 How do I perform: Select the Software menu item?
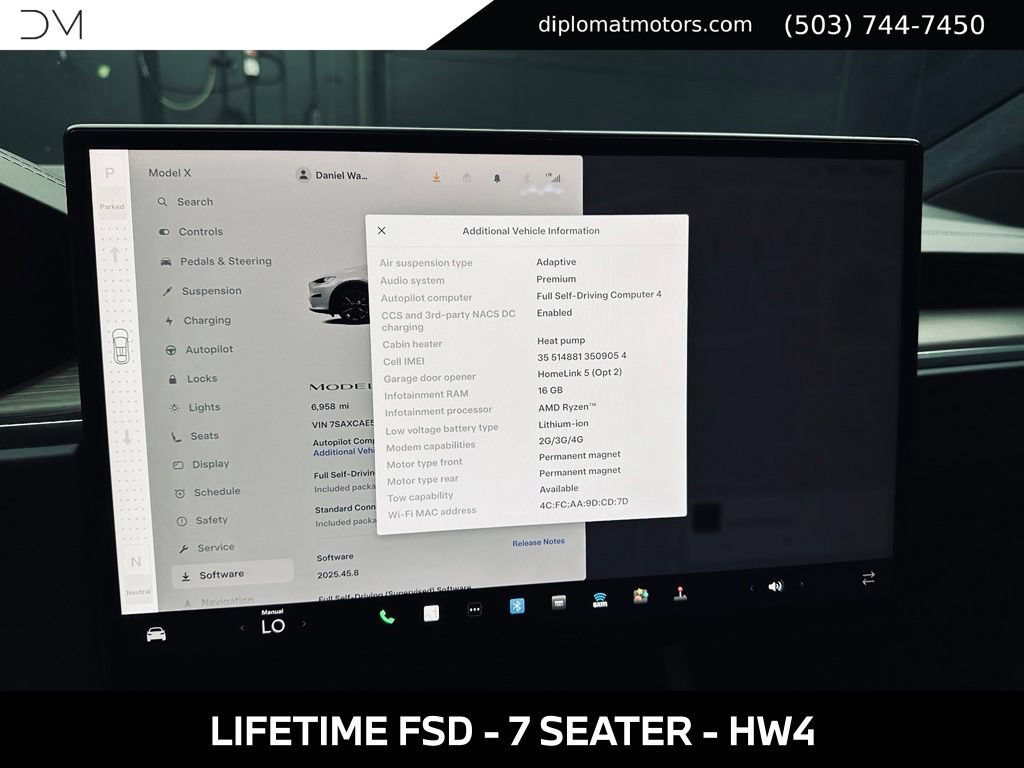[232, 575]
